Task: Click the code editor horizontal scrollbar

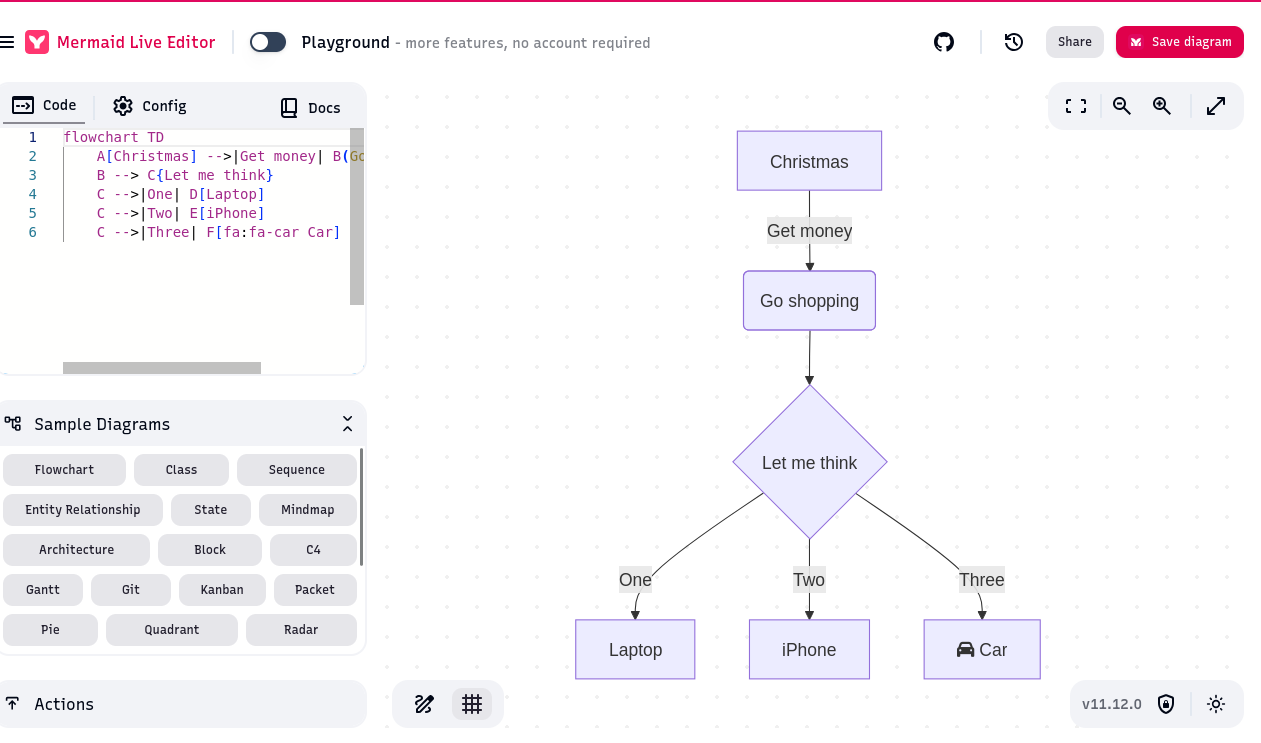Action: (162, 368)
